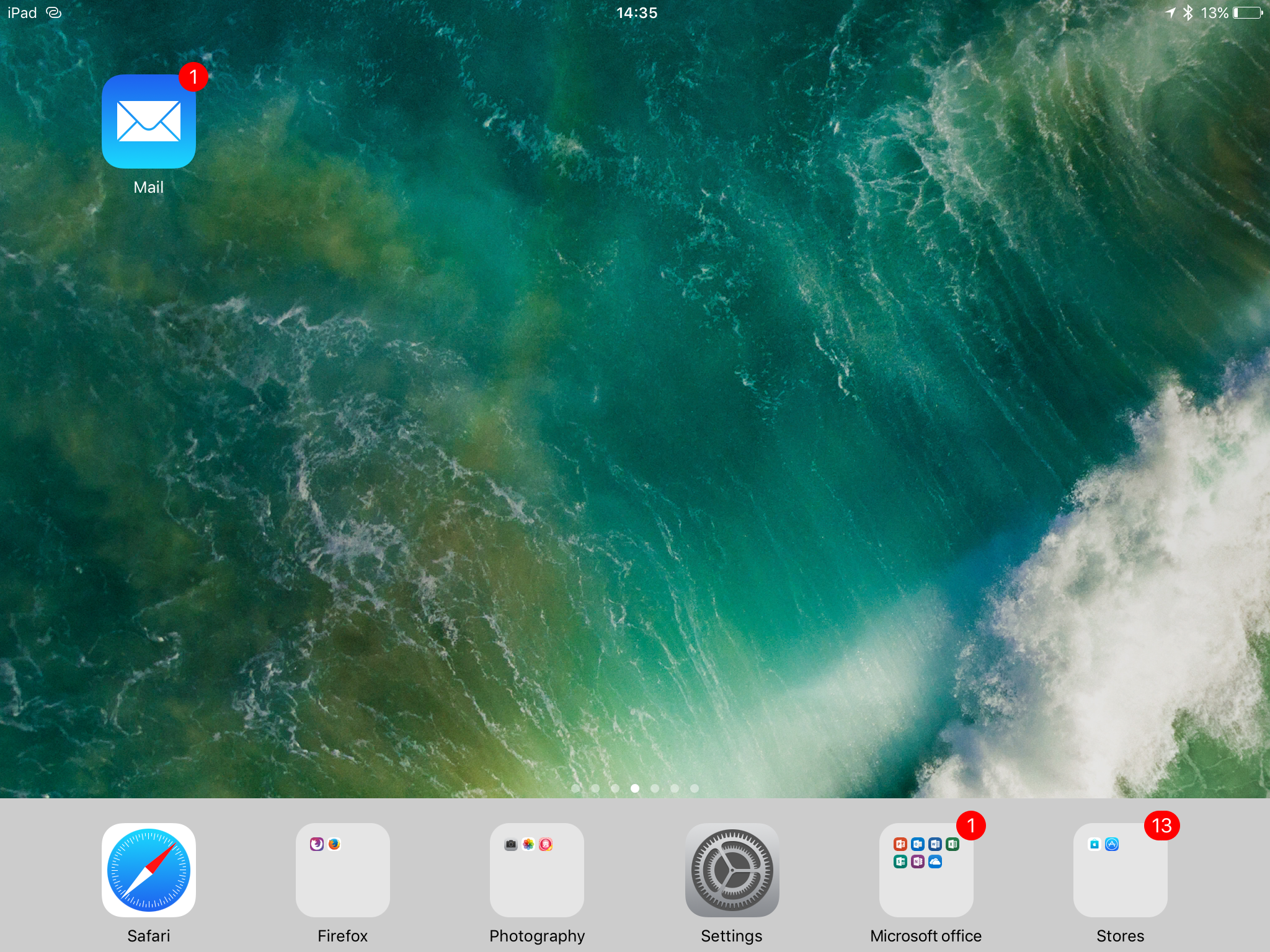Tap the Bluetooth status icon

point(1188,13)
